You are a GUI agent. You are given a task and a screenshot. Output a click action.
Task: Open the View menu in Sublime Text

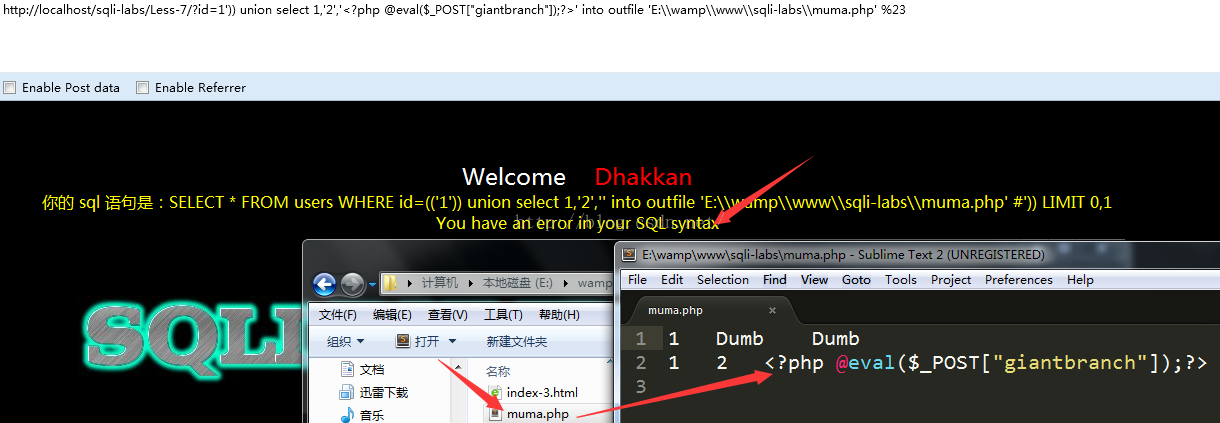(814, 280)
